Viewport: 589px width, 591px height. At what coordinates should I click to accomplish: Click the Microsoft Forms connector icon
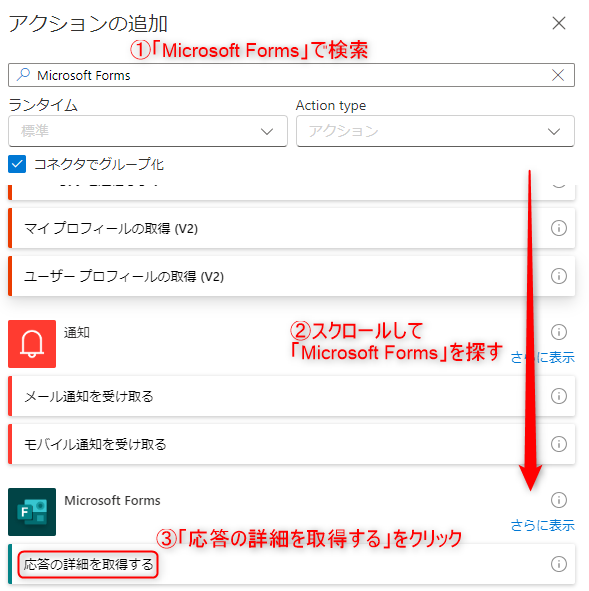tap(32, 512)
